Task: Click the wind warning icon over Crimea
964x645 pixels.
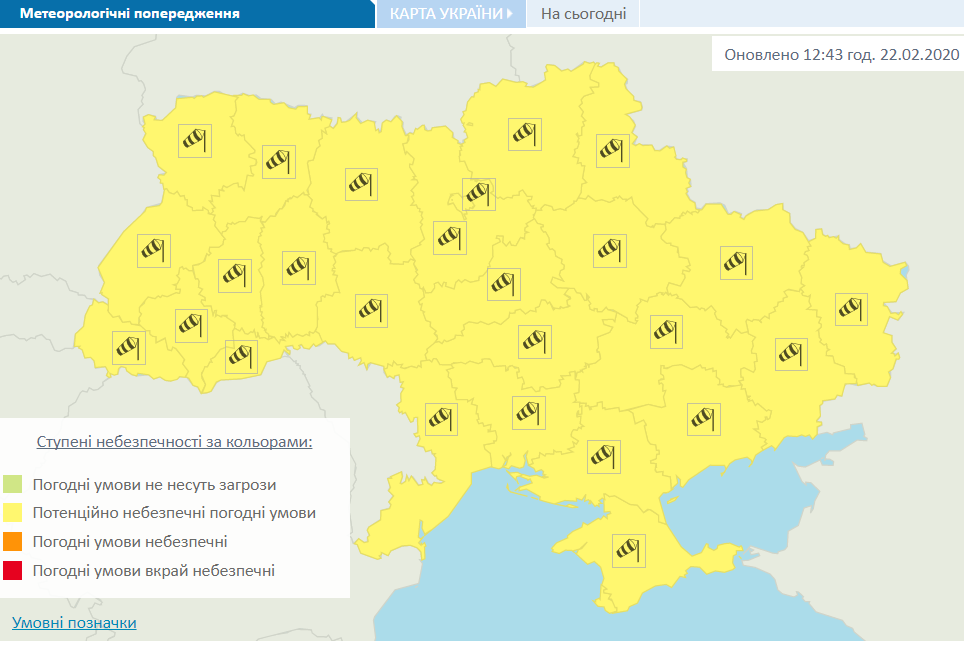Action: (x=627, y=550)
